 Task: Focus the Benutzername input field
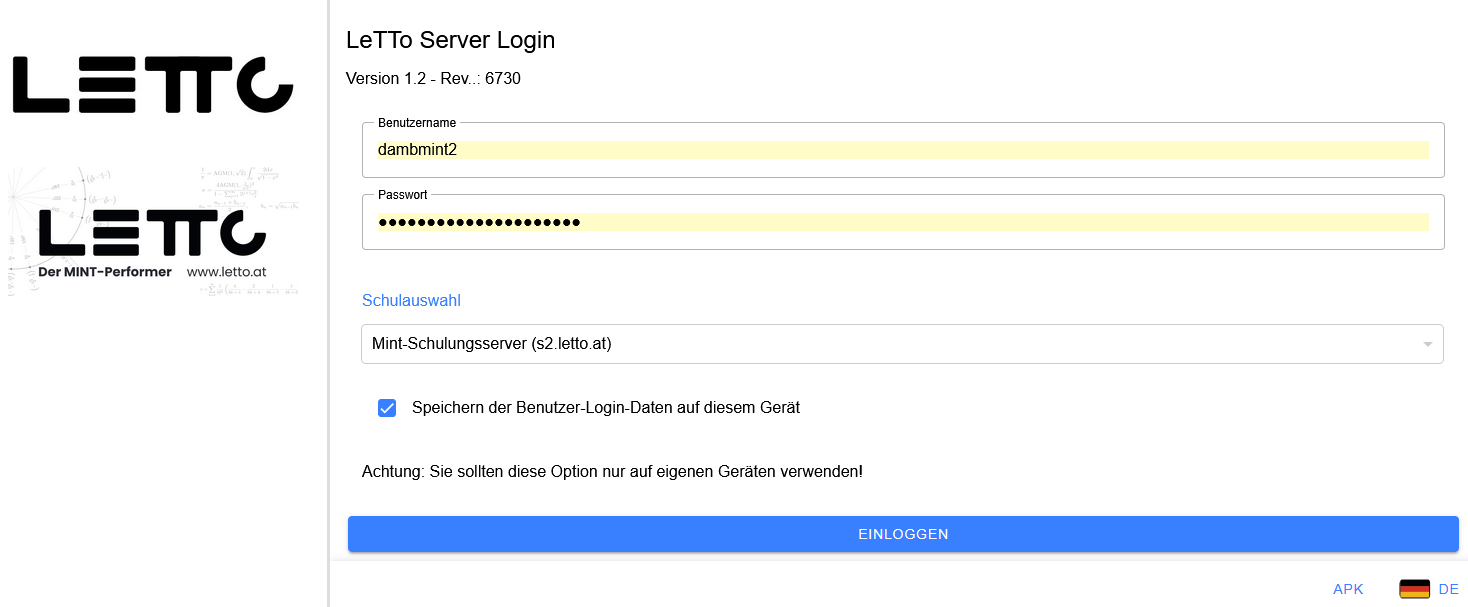(x=900, y=150)
